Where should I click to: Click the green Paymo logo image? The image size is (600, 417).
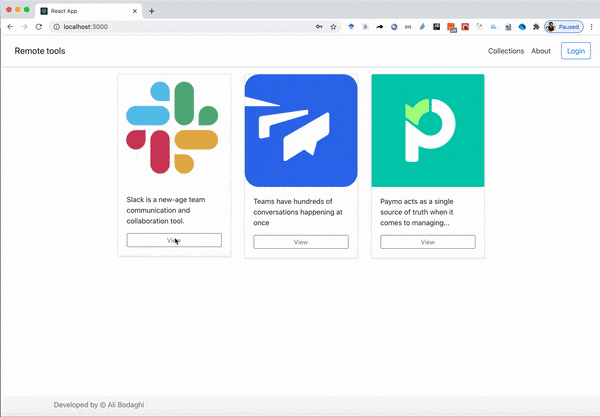(428, 130)
